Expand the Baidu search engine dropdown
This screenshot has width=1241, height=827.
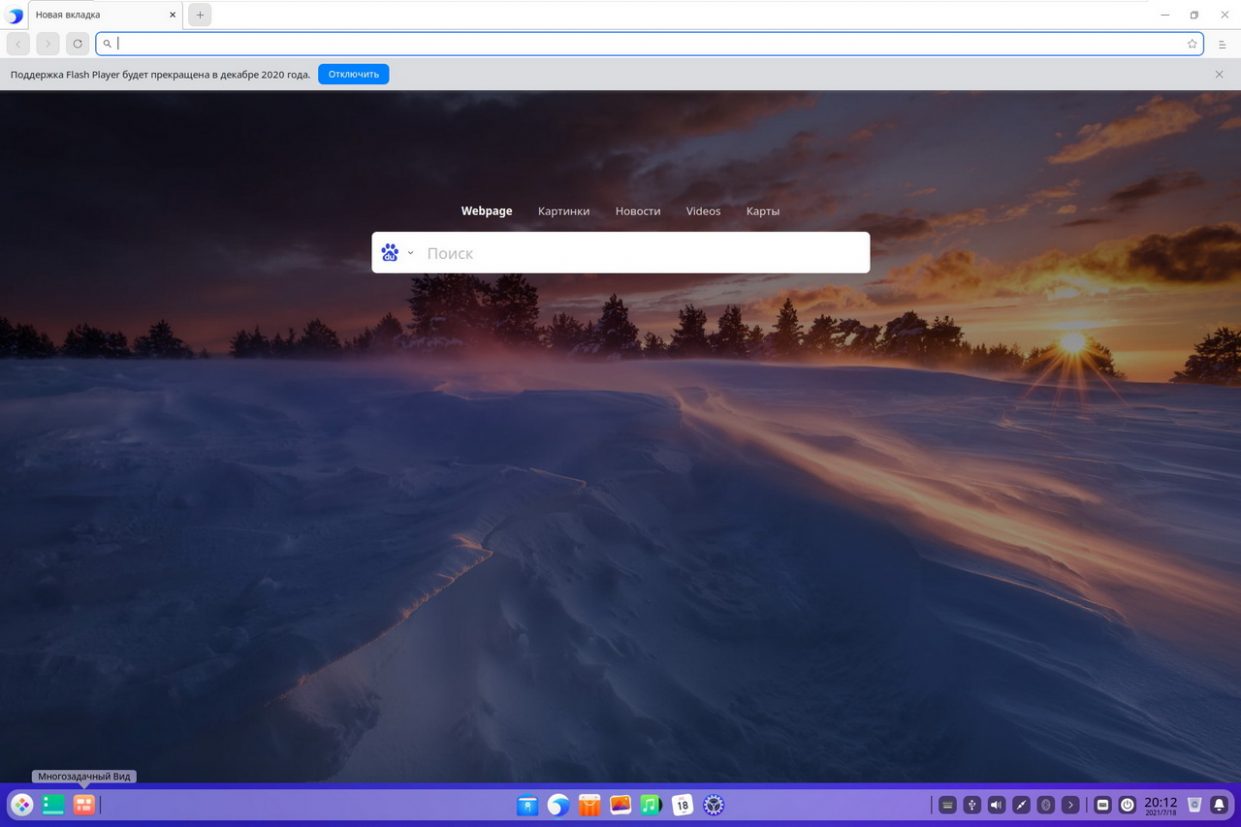tap(410, 253)
